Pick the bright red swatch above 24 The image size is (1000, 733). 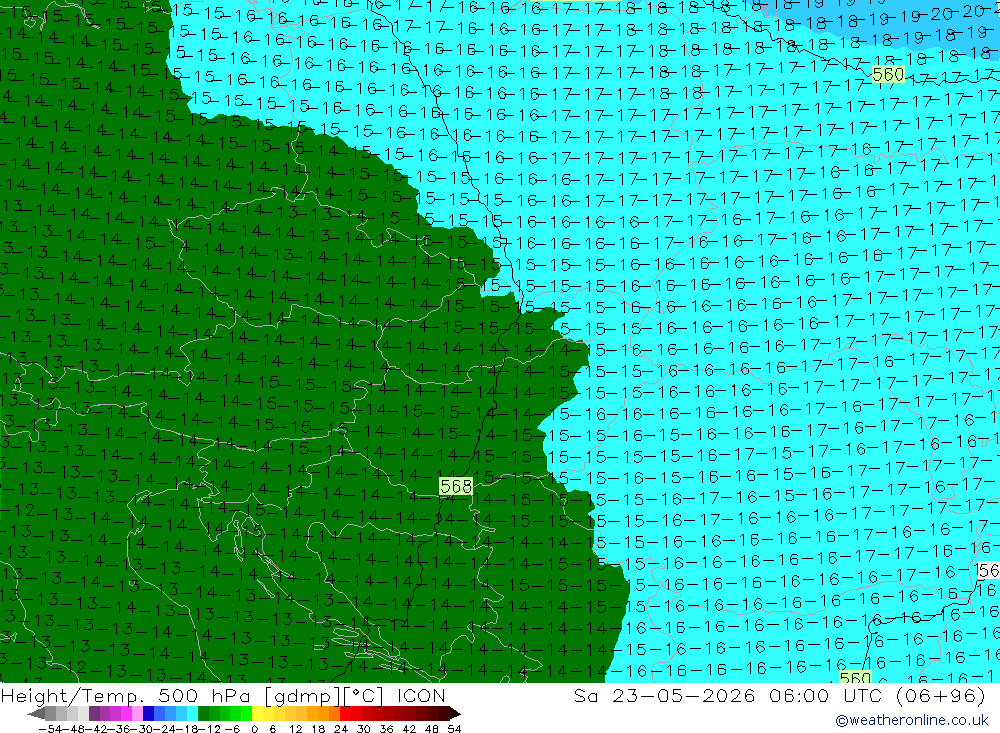click(x=344, y=714)
